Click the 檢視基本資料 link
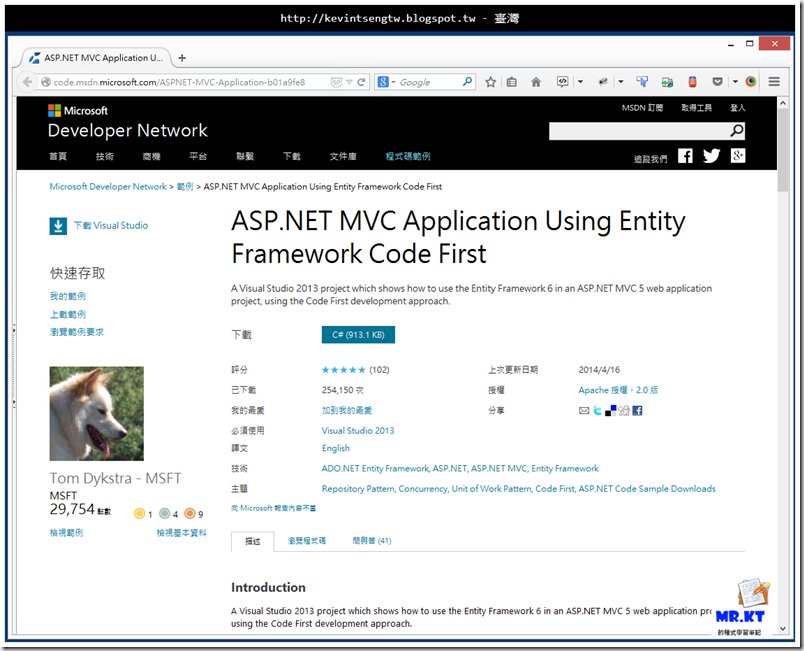The width and height of the screenshot is (804, 651). click(x=182, y=533)
